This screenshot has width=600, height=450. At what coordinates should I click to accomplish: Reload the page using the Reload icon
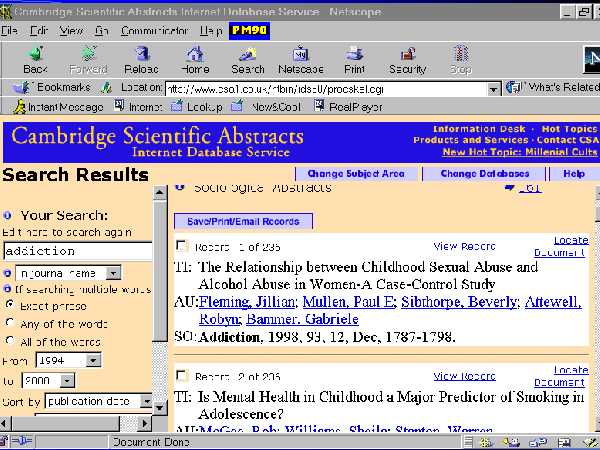(141, 60)
